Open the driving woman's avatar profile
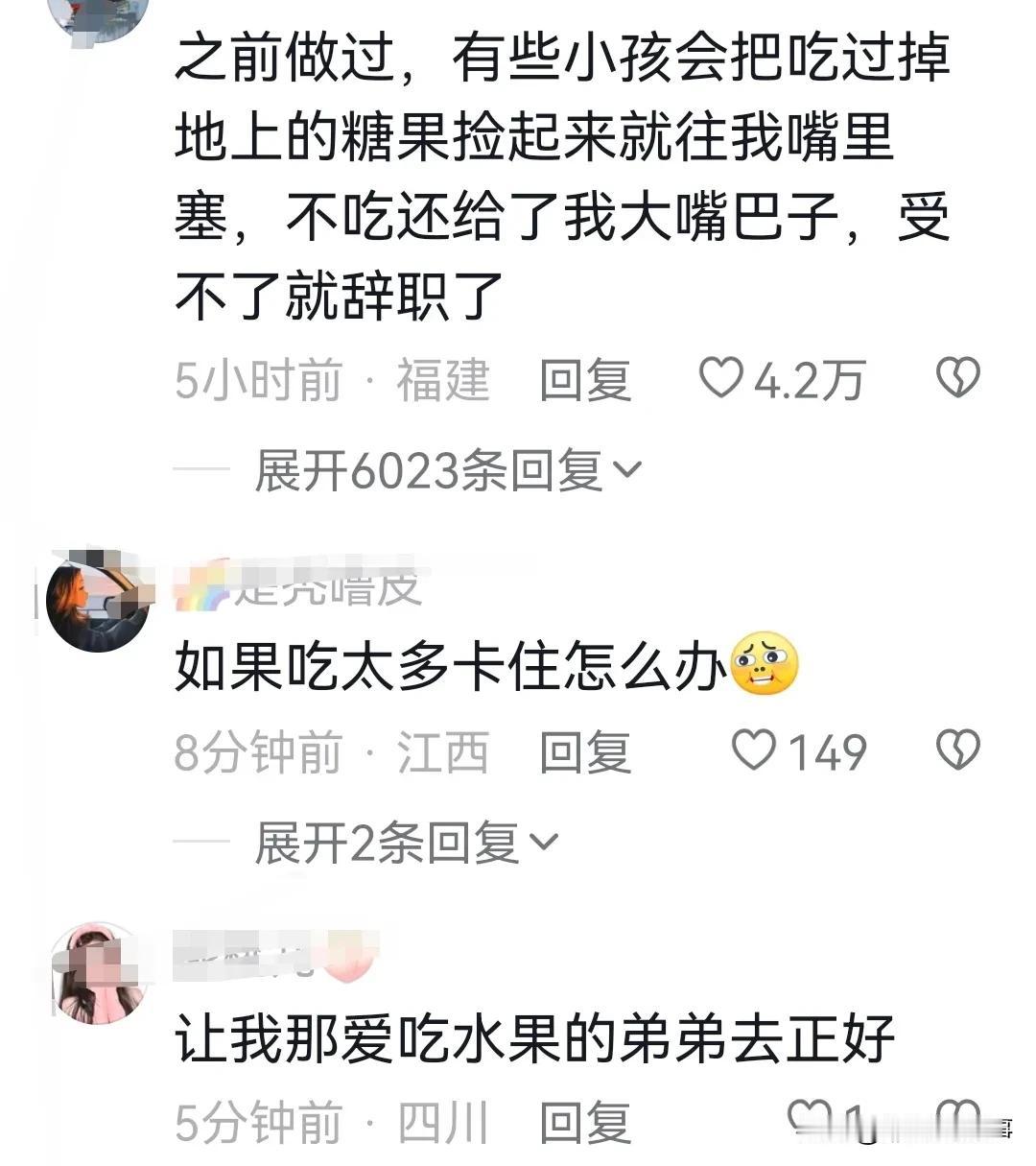 click(x=98, y=602)
